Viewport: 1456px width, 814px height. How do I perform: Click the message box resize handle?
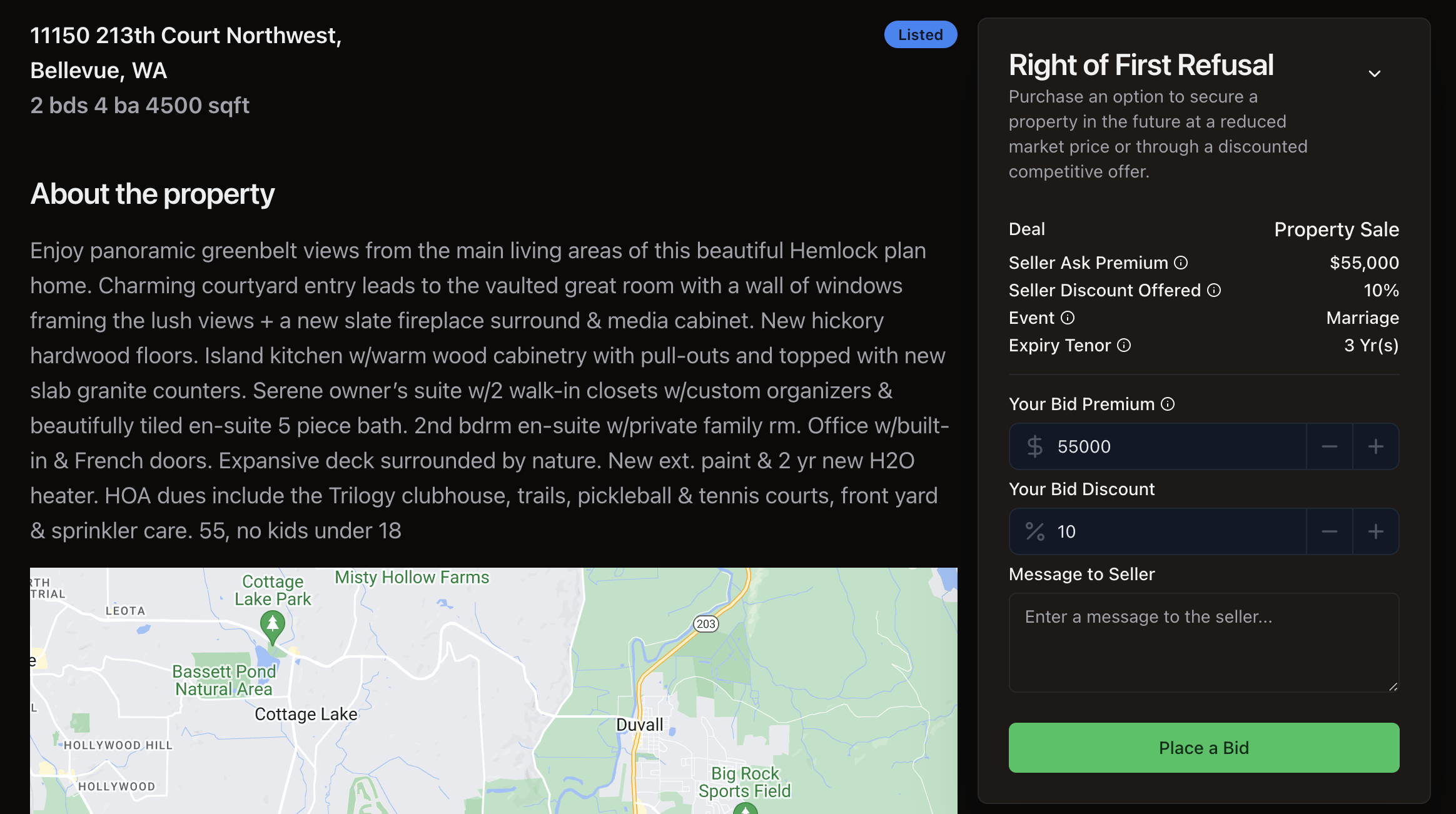click(1393, 686)
